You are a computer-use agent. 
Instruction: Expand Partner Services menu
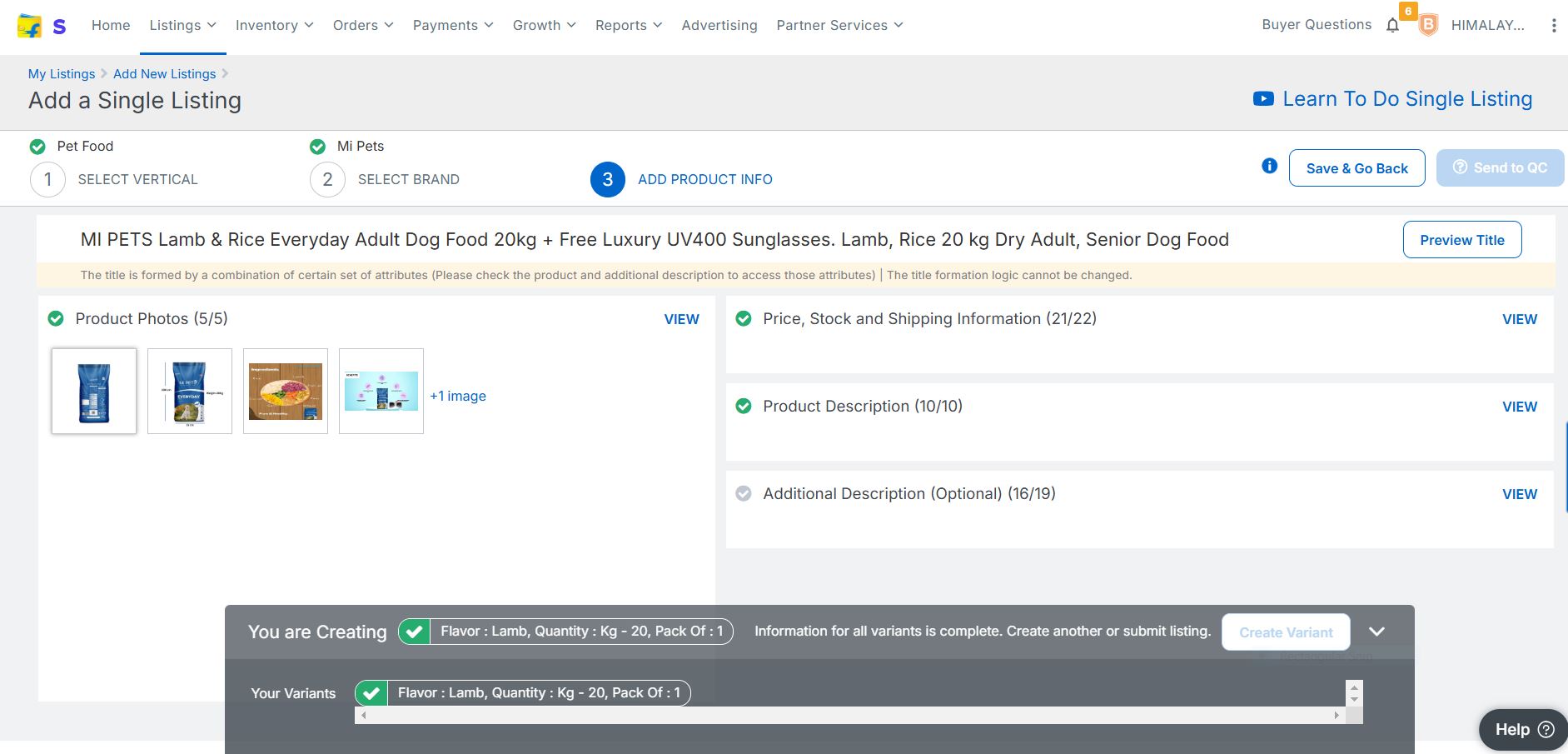click(x=839, y=26)
